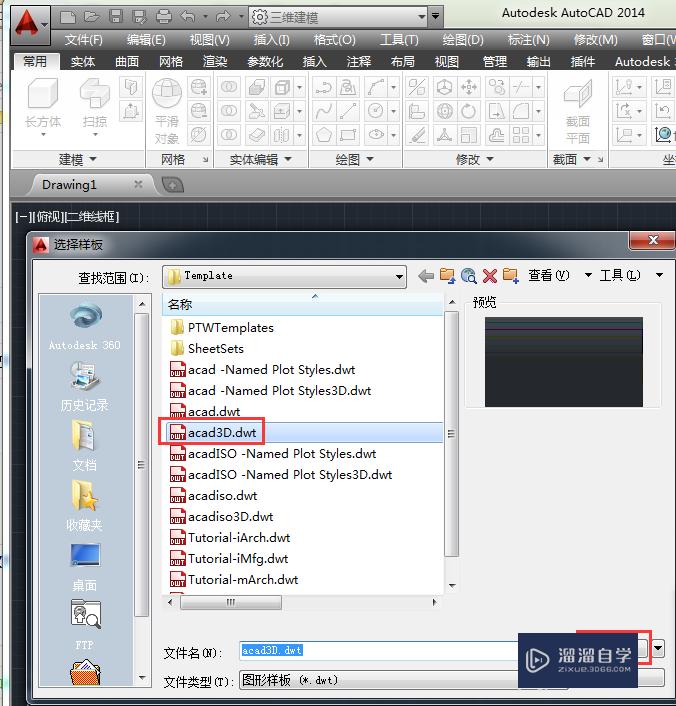This screenshot has height=706, width=676.
Task: Open the 编辑(E) menu
Action: point(146,40)
